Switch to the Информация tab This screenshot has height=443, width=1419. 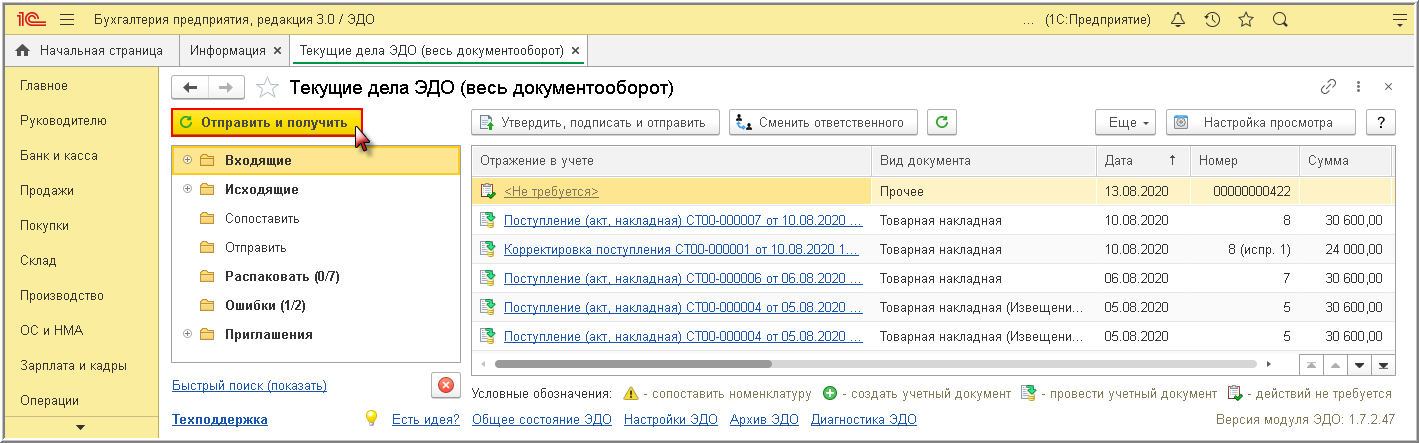click(228, 50)
